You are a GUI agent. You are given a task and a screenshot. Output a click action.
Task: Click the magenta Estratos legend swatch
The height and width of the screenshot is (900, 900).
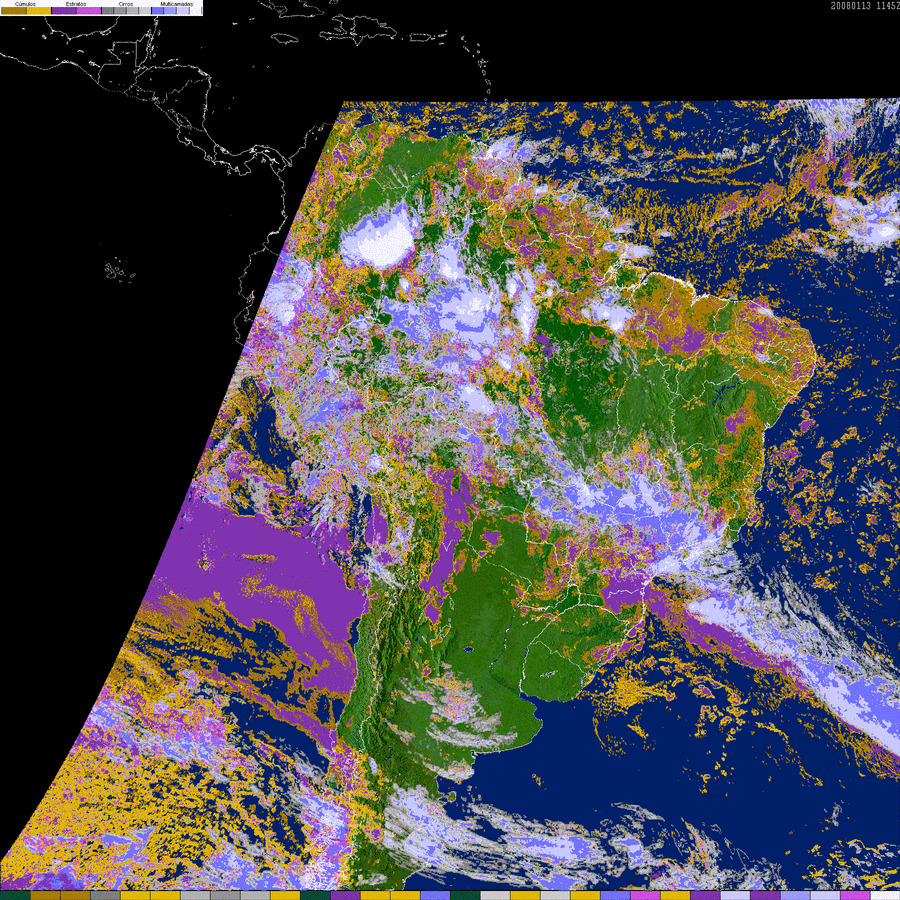pos(89,10)
